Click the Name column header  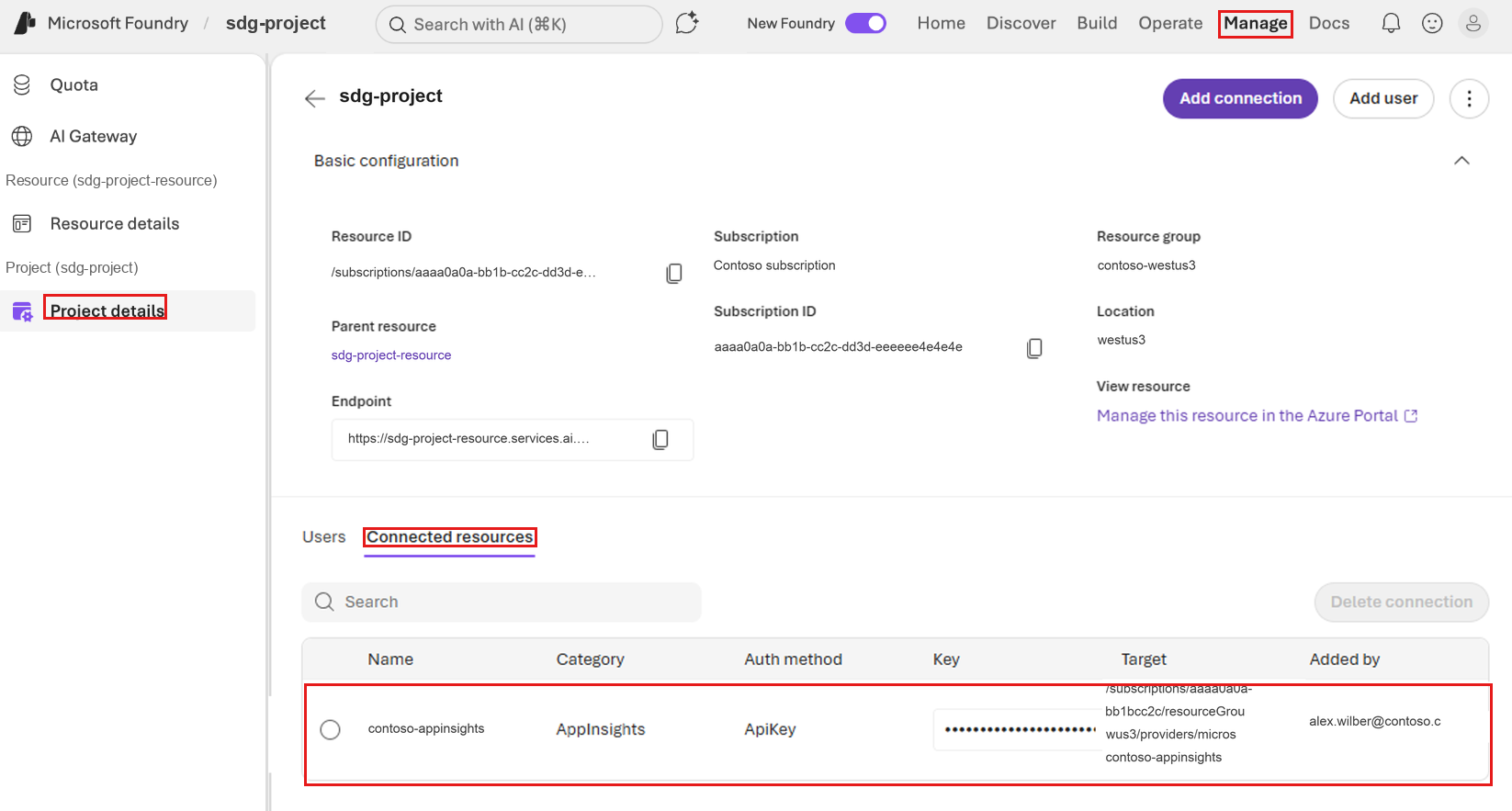point(390,659)
